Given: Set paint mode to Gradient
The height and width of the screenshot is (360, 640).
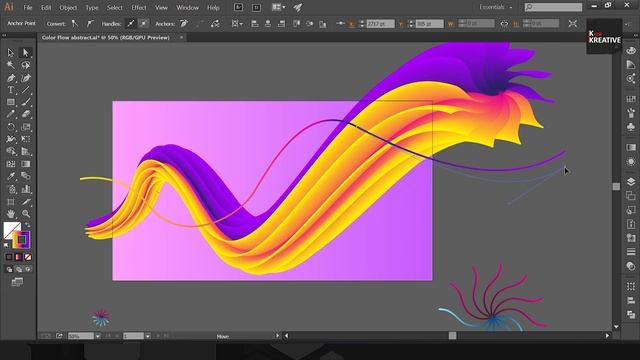Looking at the screenshot, I should [18, 257].
